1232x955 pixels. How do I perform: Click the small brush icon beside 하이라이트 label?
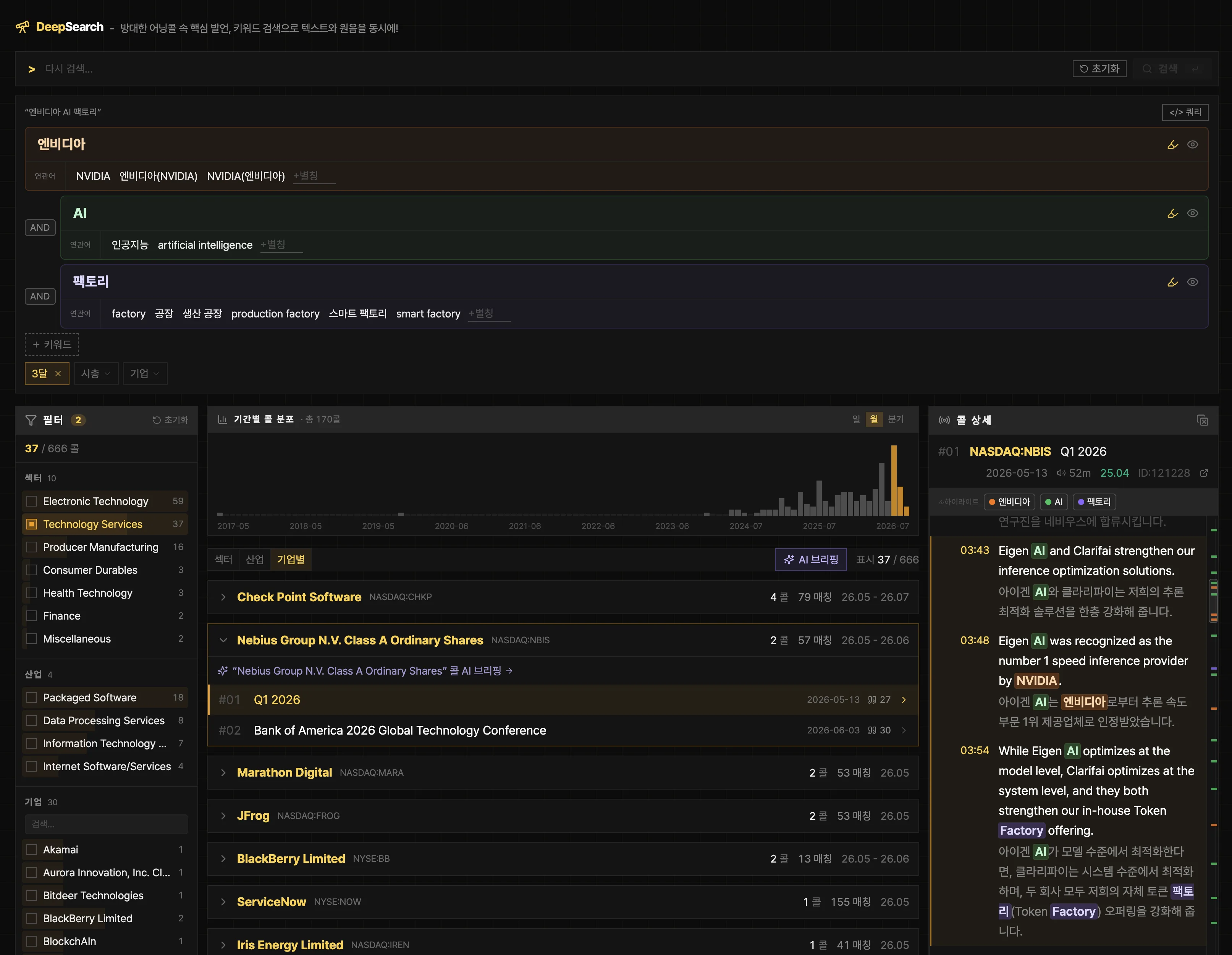941,502
